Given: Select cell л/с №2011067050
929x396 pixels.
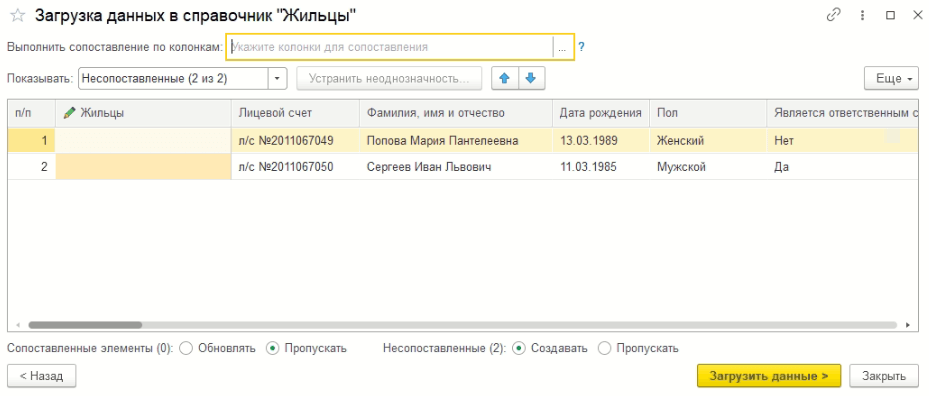Looking at the screenshot, I should point(295,167).
